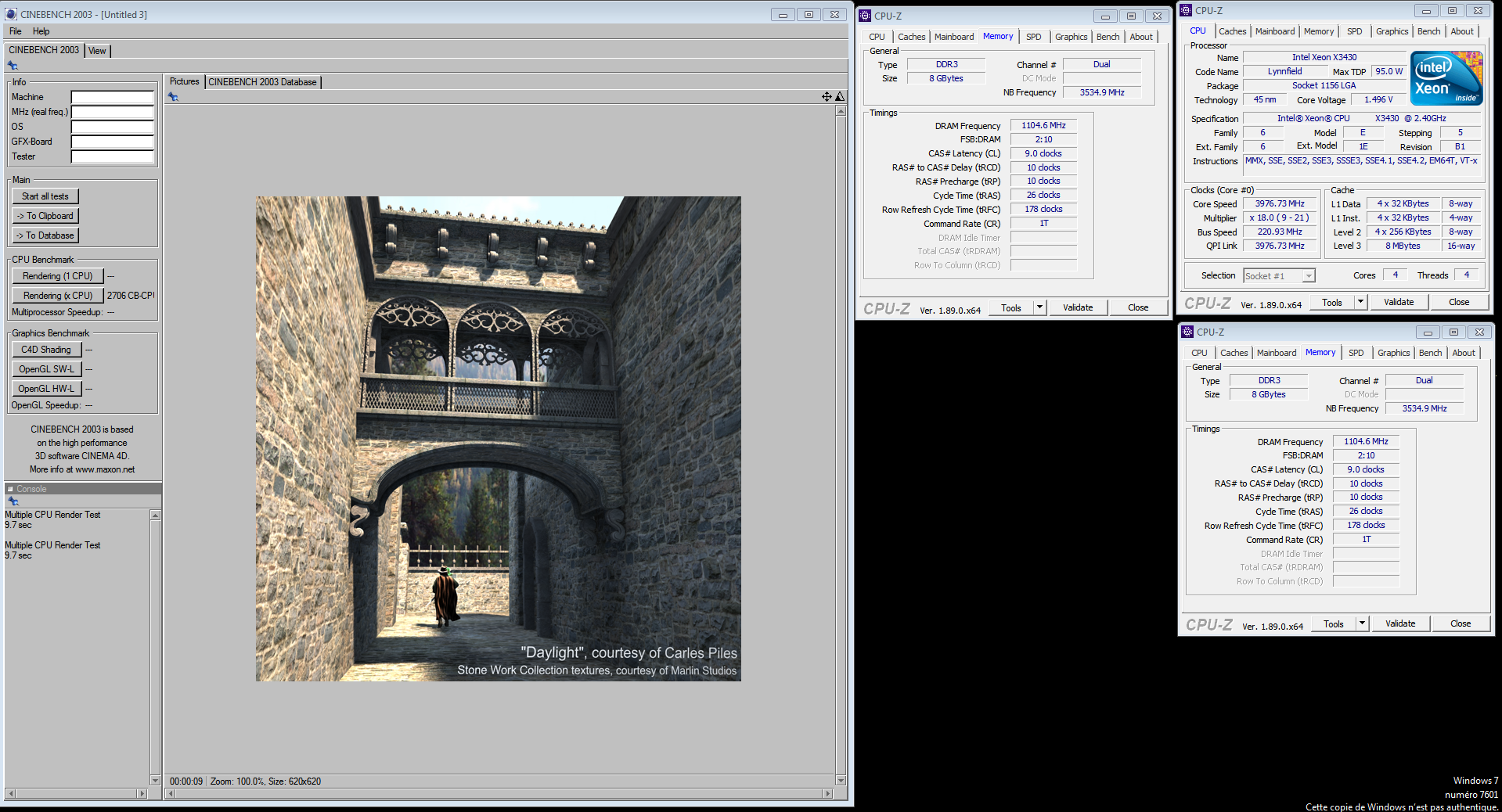
Task: Open the Caches tab in the CPU-Z CPU window
Action: (1233, 31)
